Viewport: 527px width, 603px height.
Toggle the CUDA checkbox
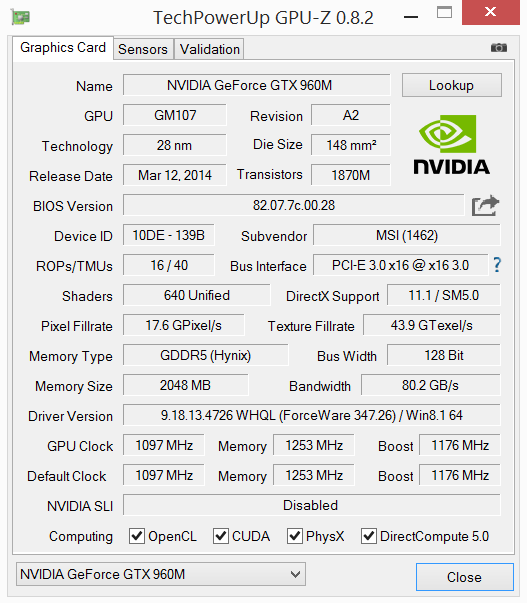pos(220,536)
